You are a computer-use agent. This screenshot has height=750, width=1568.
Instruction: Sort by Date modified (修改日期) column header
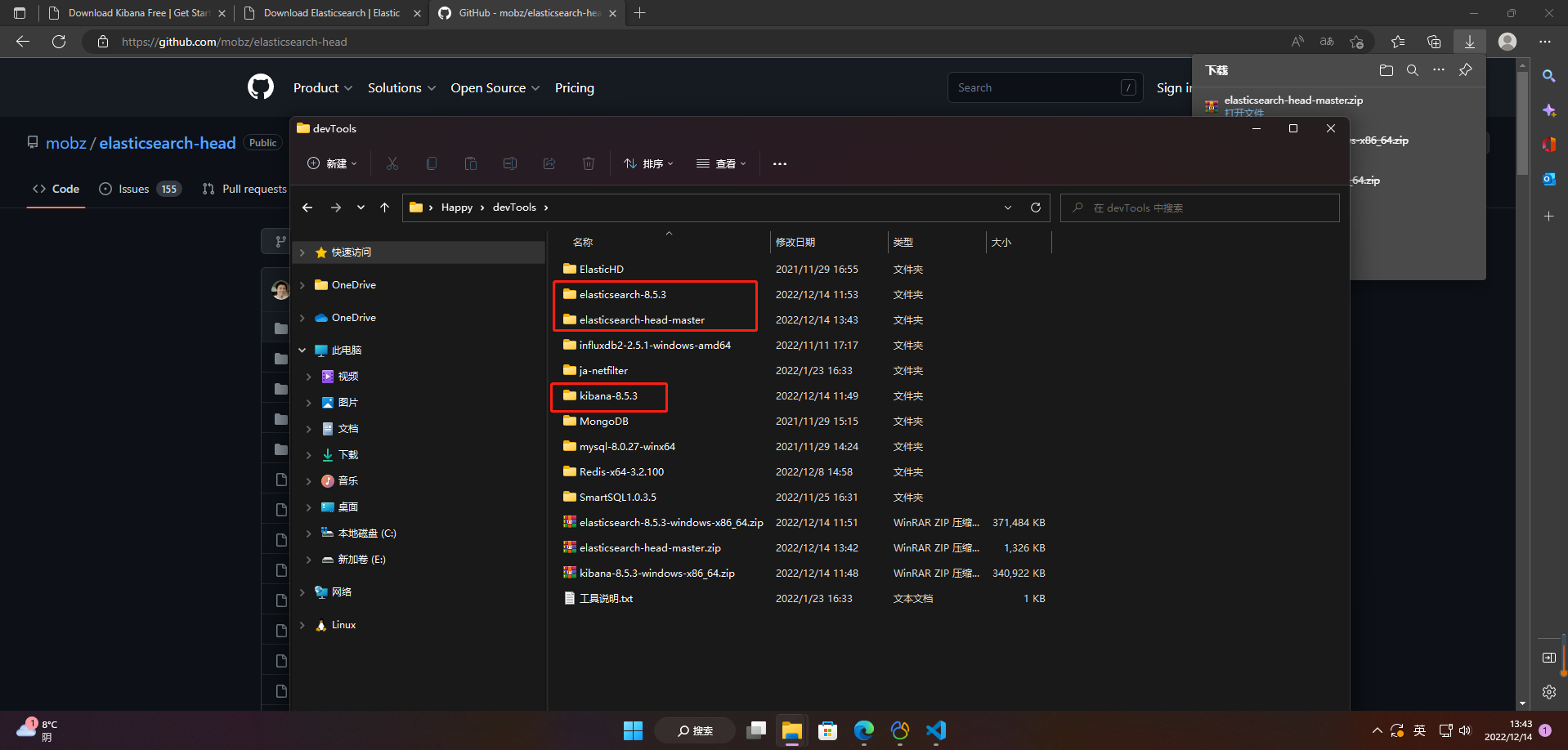795,242
